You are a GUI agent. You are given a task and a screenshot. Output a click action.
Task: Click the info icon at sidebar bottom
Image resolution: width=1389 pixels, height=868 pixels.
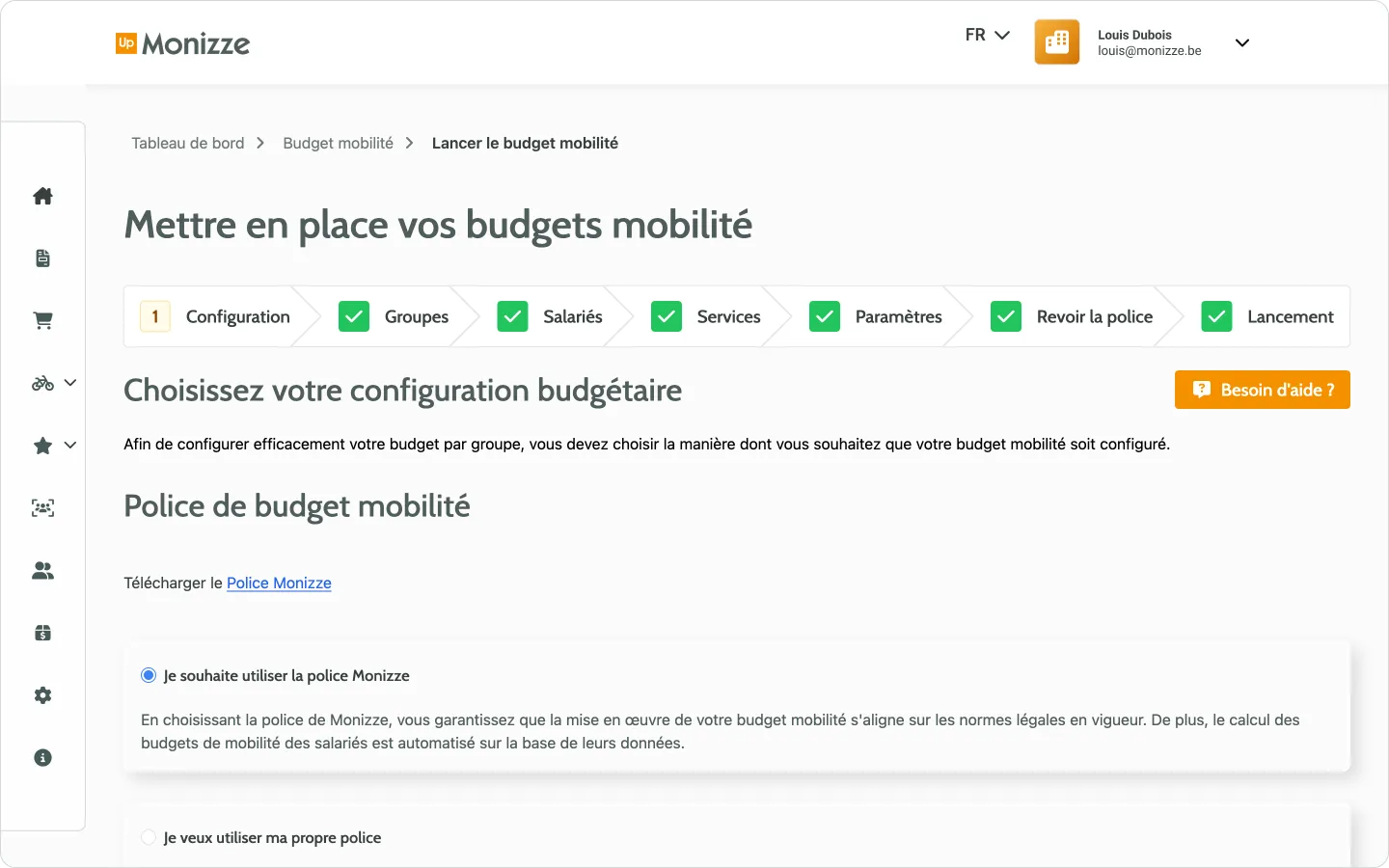[x=42, y=757]
